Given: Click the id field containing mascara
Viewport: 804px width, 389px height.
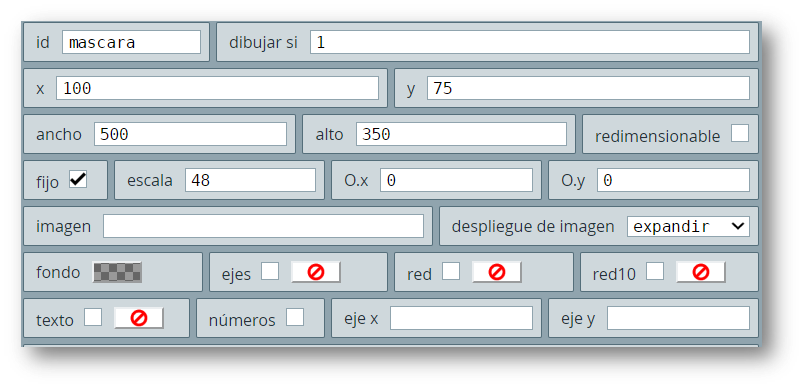Looking at the screenshot, I should [131, 42].
